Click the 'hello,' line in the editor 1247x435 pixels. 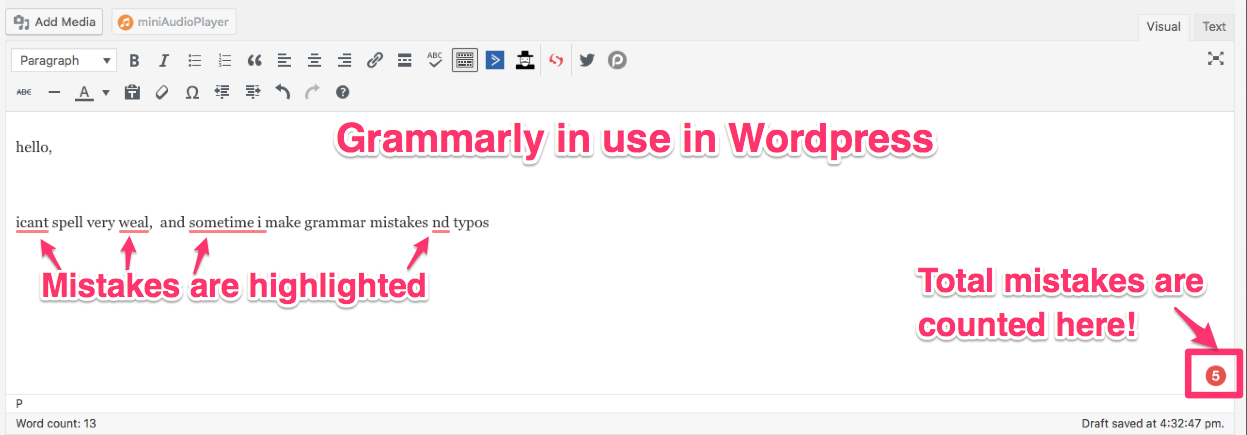point(34,148)
